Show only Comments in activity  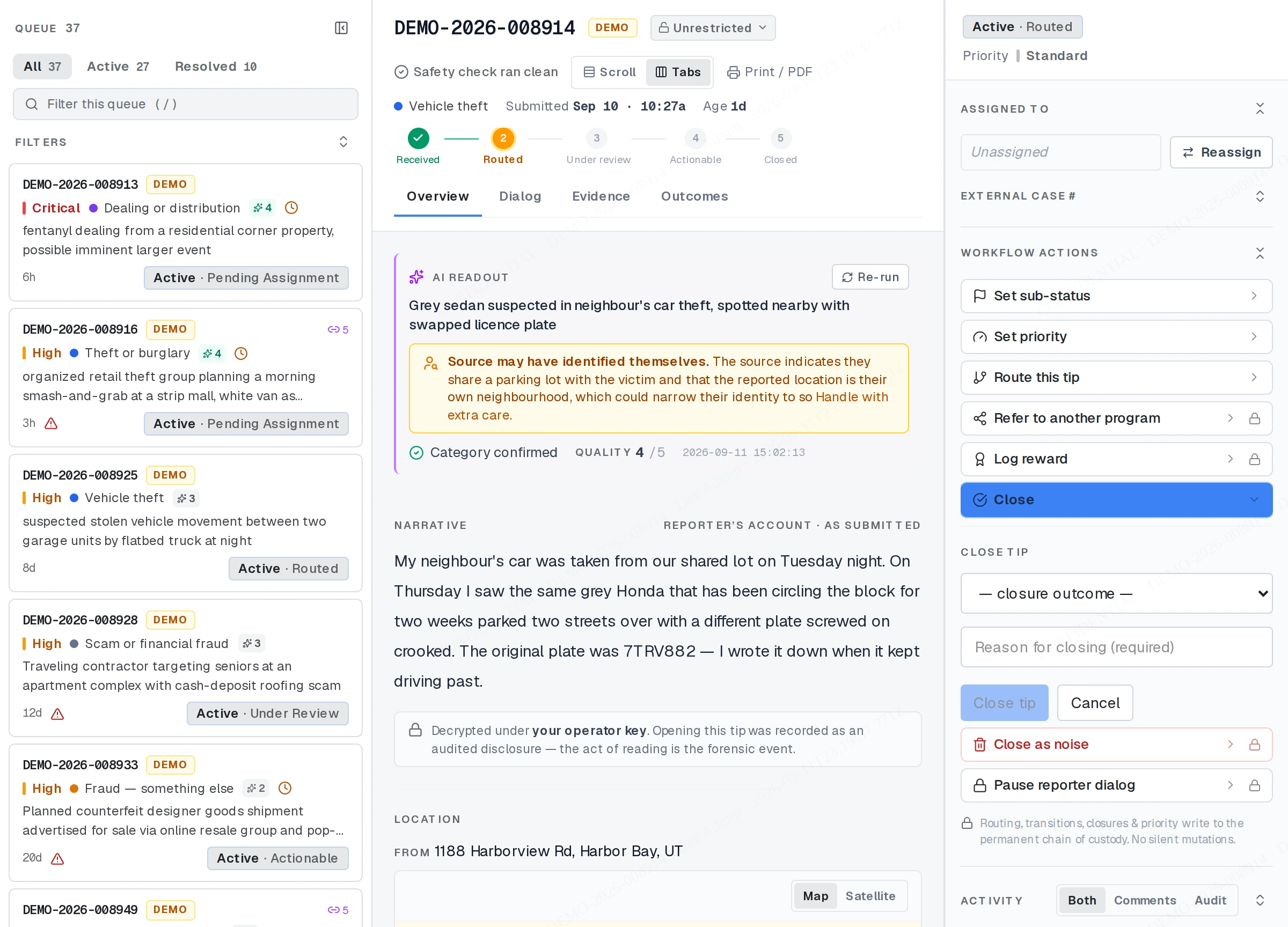1145,900
